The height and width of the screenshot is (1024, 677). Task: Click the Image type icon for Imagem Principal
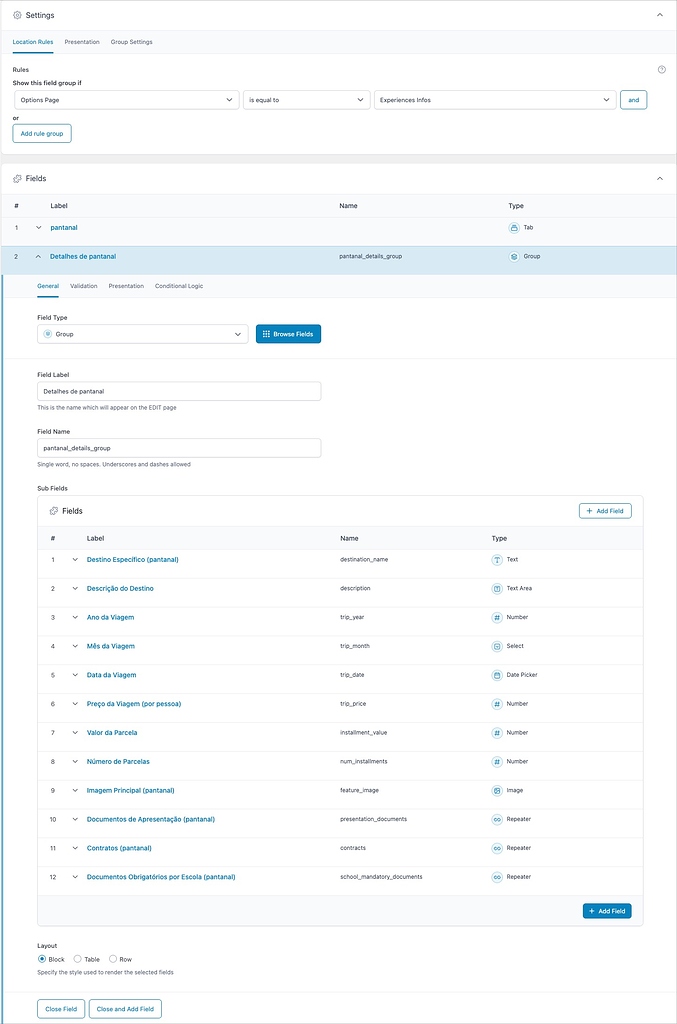tap(496, 790)
